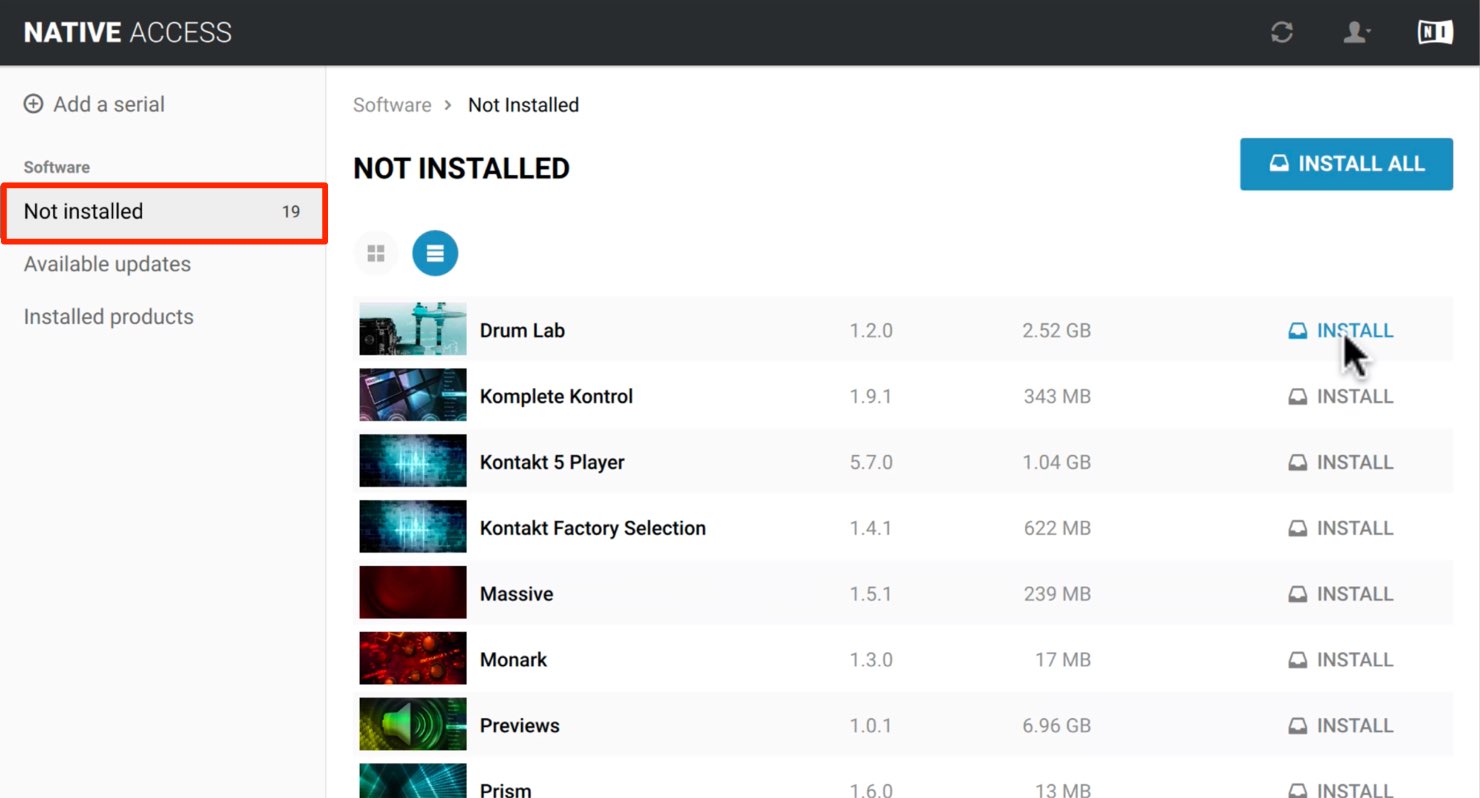The height and width of the screenshot is (798, 1480).
Task: Switch to list view
Action: coord(435,254)
